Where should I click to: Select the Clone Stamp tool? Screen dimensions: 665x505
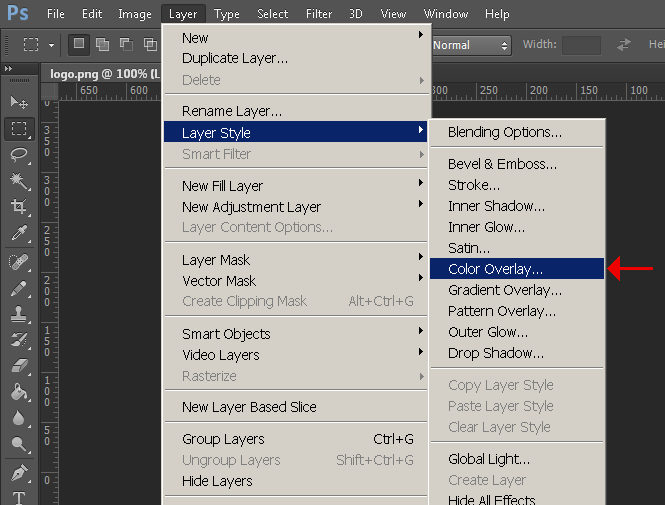point(19,314)
